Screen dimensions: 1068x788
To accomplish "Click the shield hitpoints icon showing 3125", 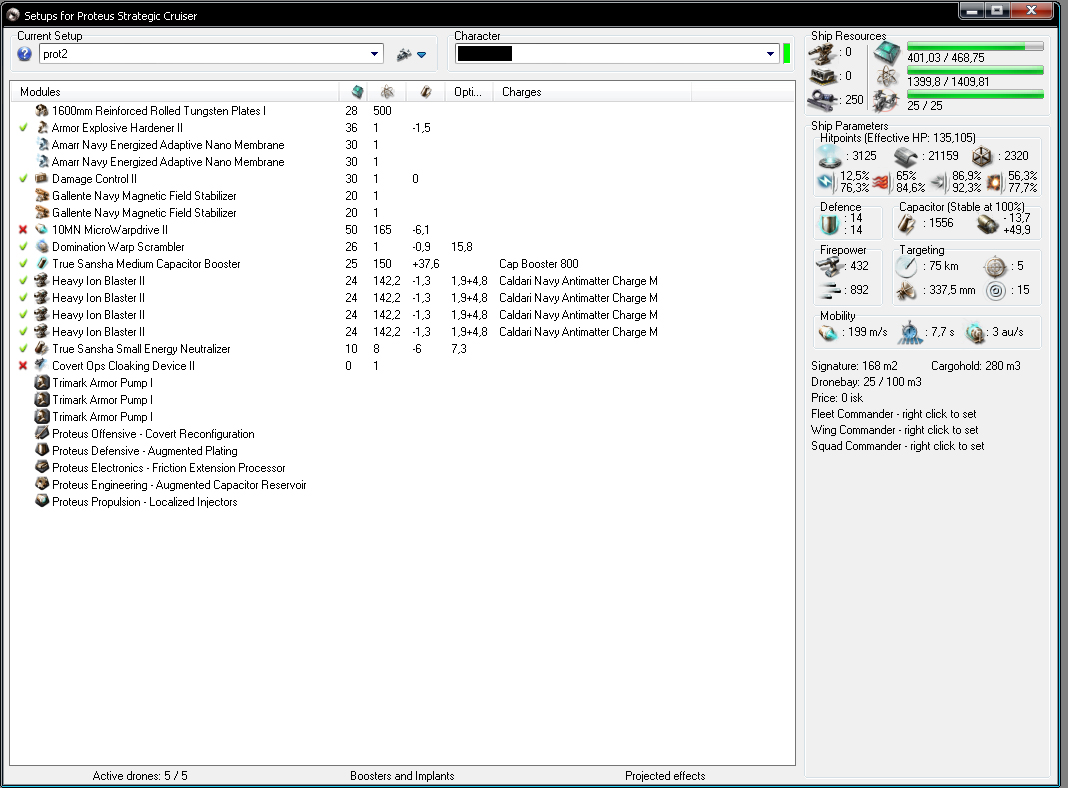I will (830, 157).
